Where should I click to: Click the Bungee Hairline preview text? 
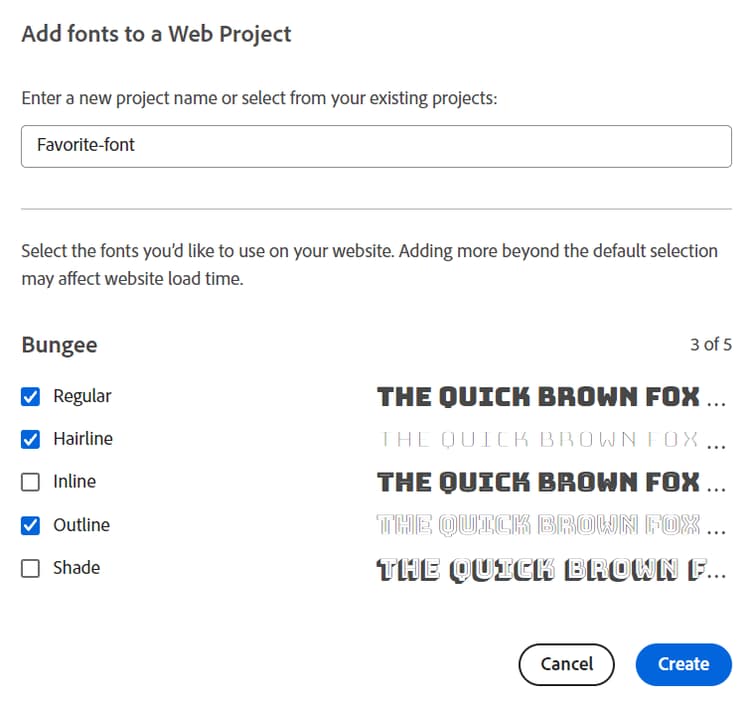(550, 439)
